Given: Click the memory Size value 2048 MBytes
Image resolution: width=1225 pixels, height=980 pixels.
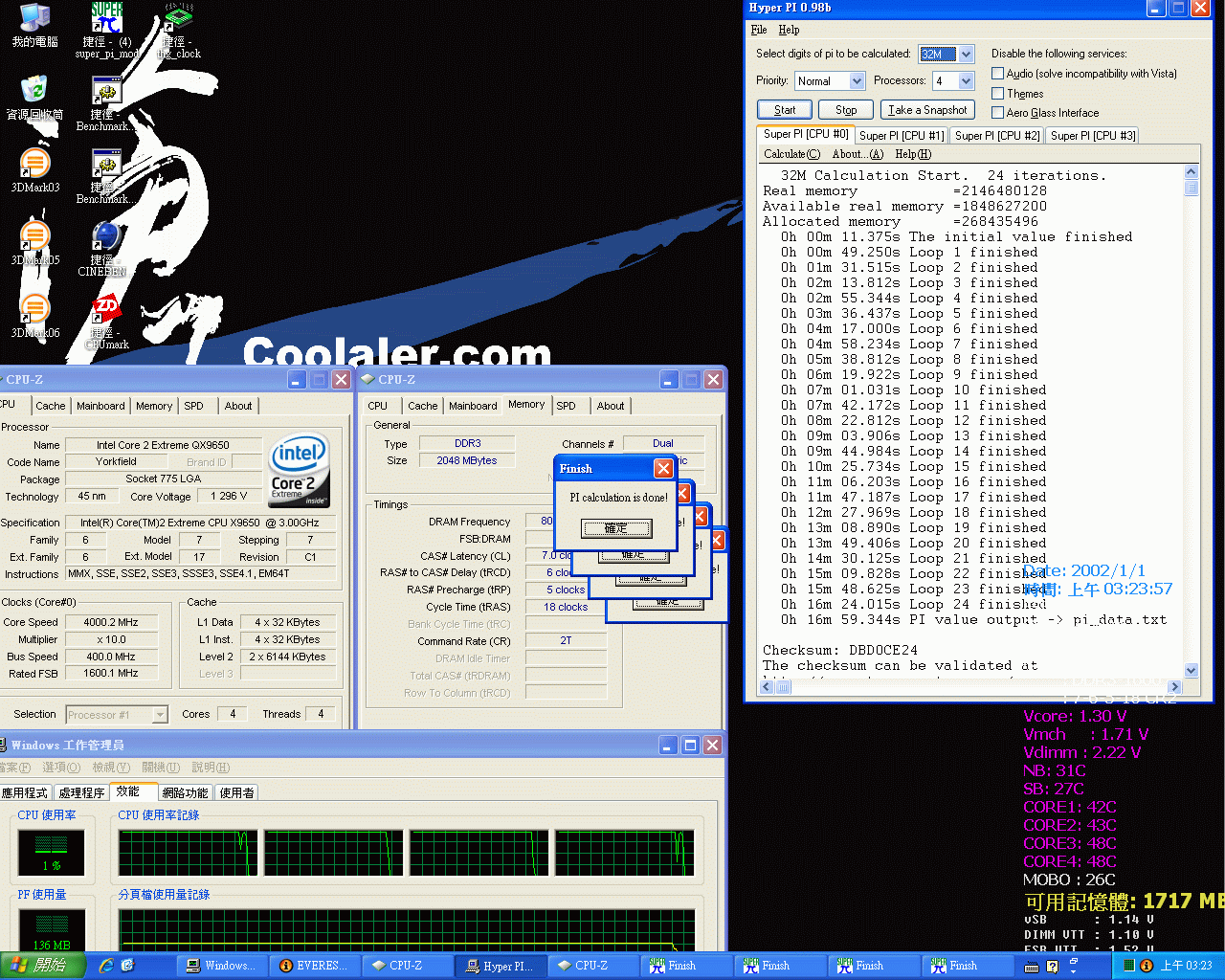Looking at the screenshot, I should point(467,460).
